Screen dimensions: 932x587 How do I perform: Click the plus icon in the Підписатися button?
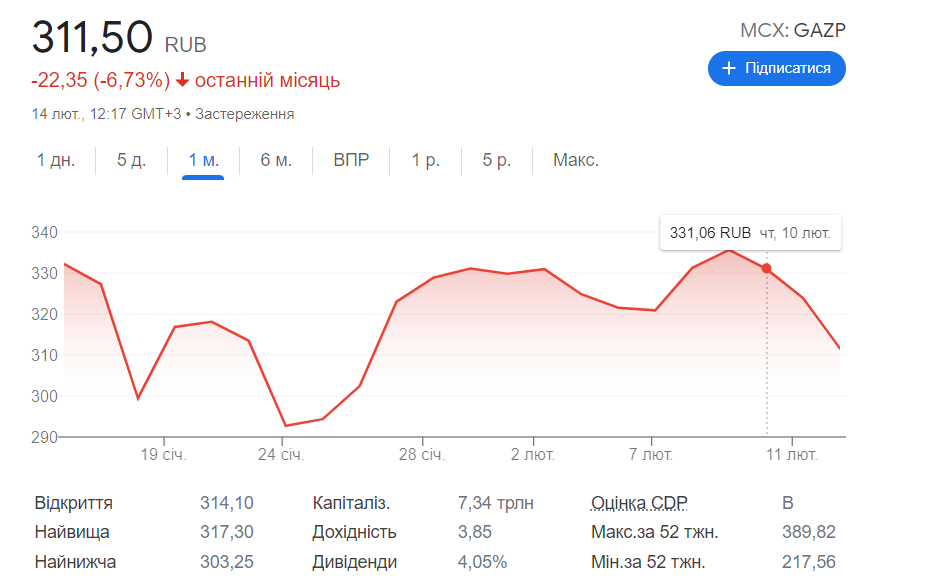pos(729,68)
